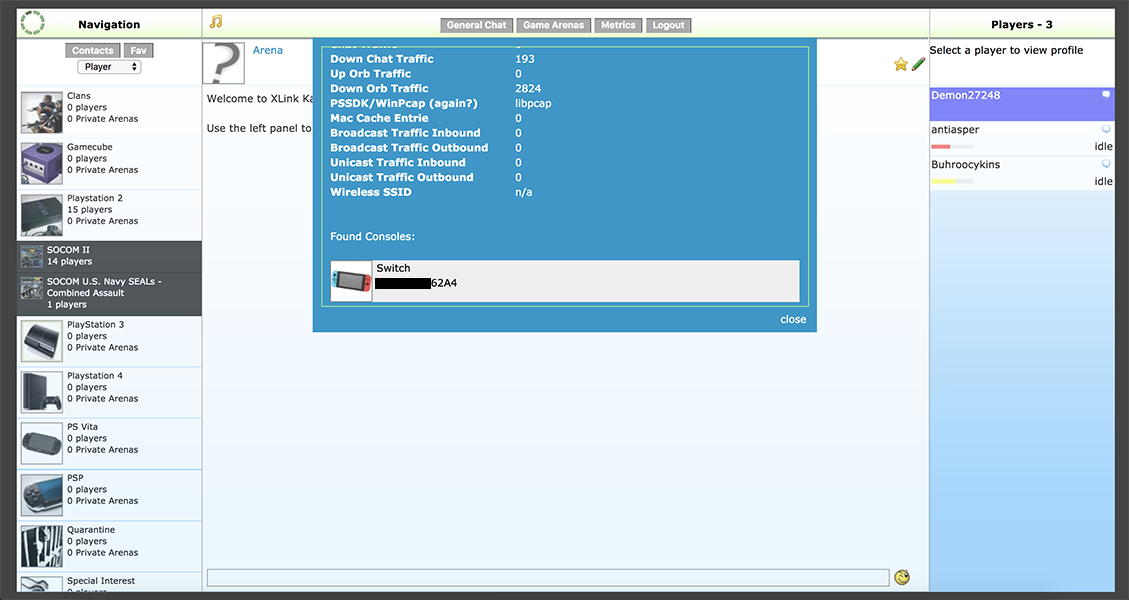Open chat bubble for Demon27248
This screenshot has width=1129, height=600.
(1106, 94)
